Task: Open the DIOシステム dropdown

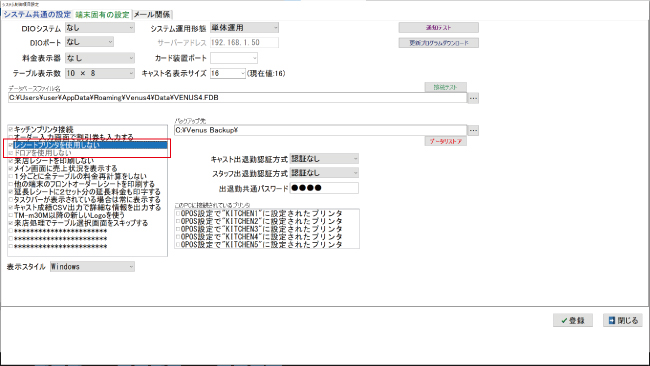Action: (x=100, y=28)
